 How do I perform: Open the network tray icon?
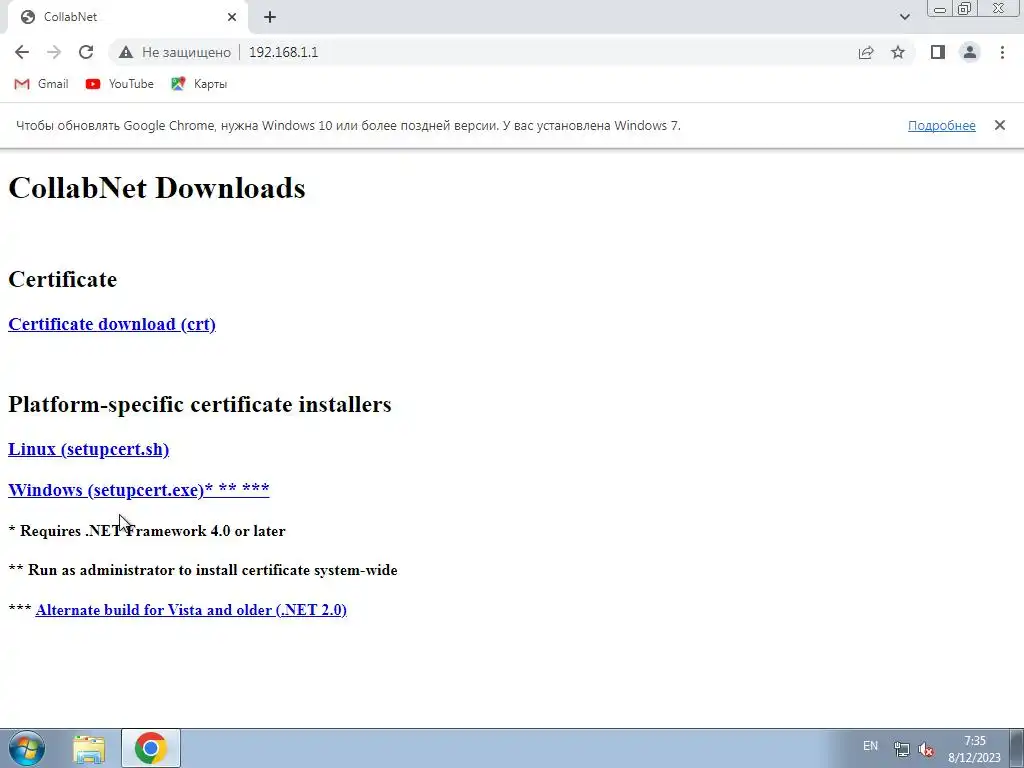click(902, 749)
